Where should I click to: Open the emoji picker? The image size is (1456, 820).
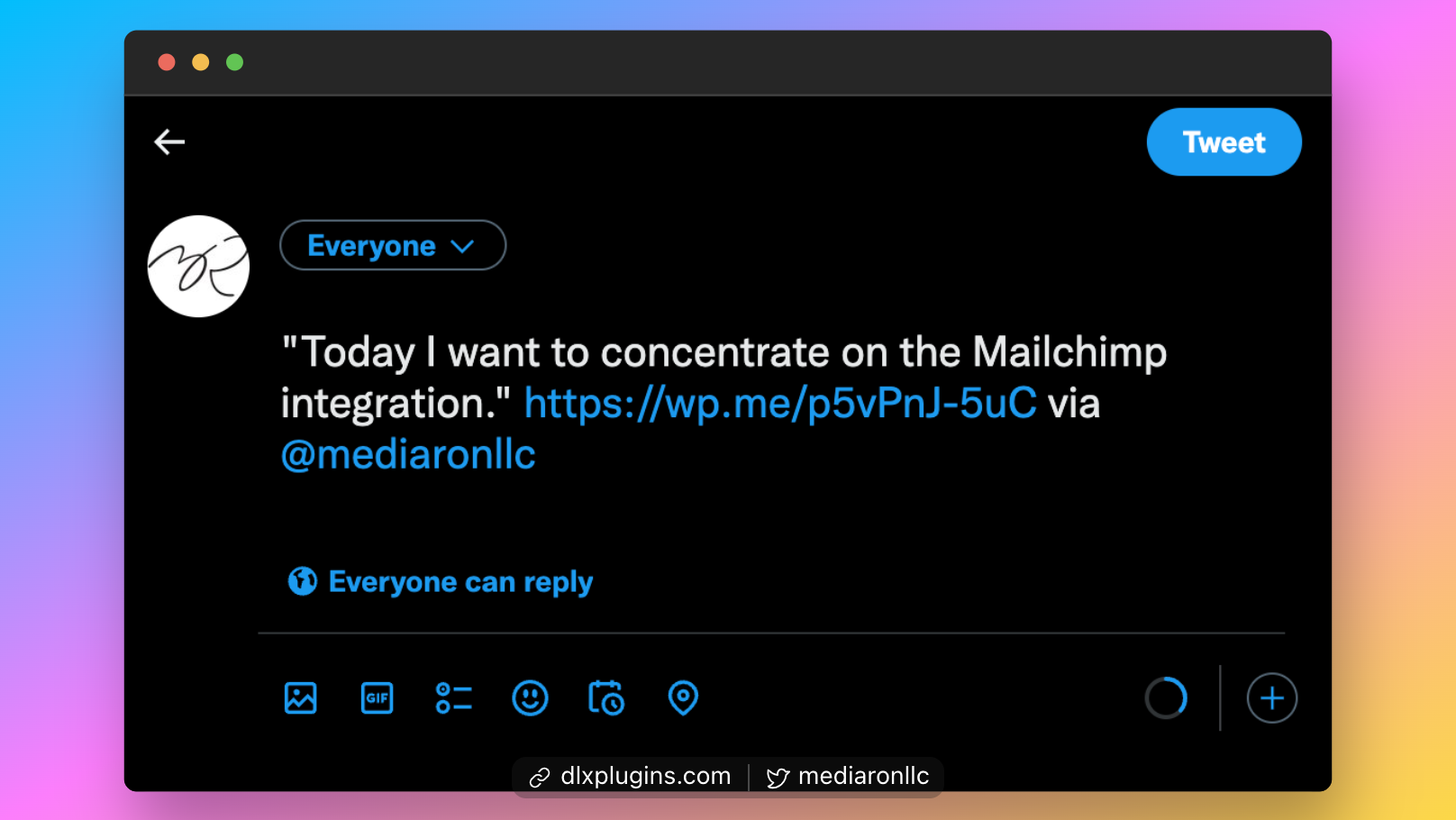click(530, 698)
